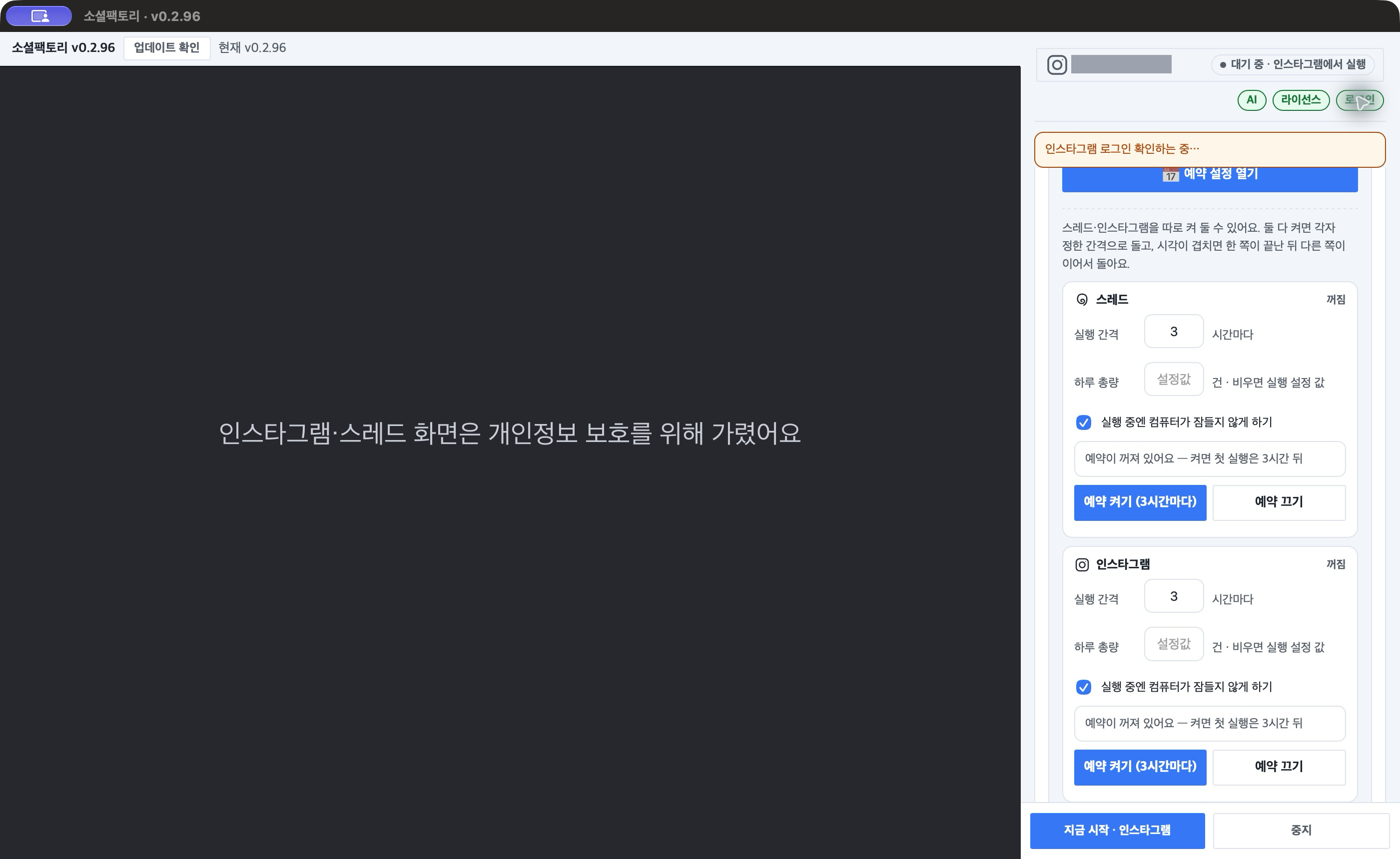Click the privacy-hidden screen message text
Viewport: 1400px width, 859px height.
tap(510, 433)
